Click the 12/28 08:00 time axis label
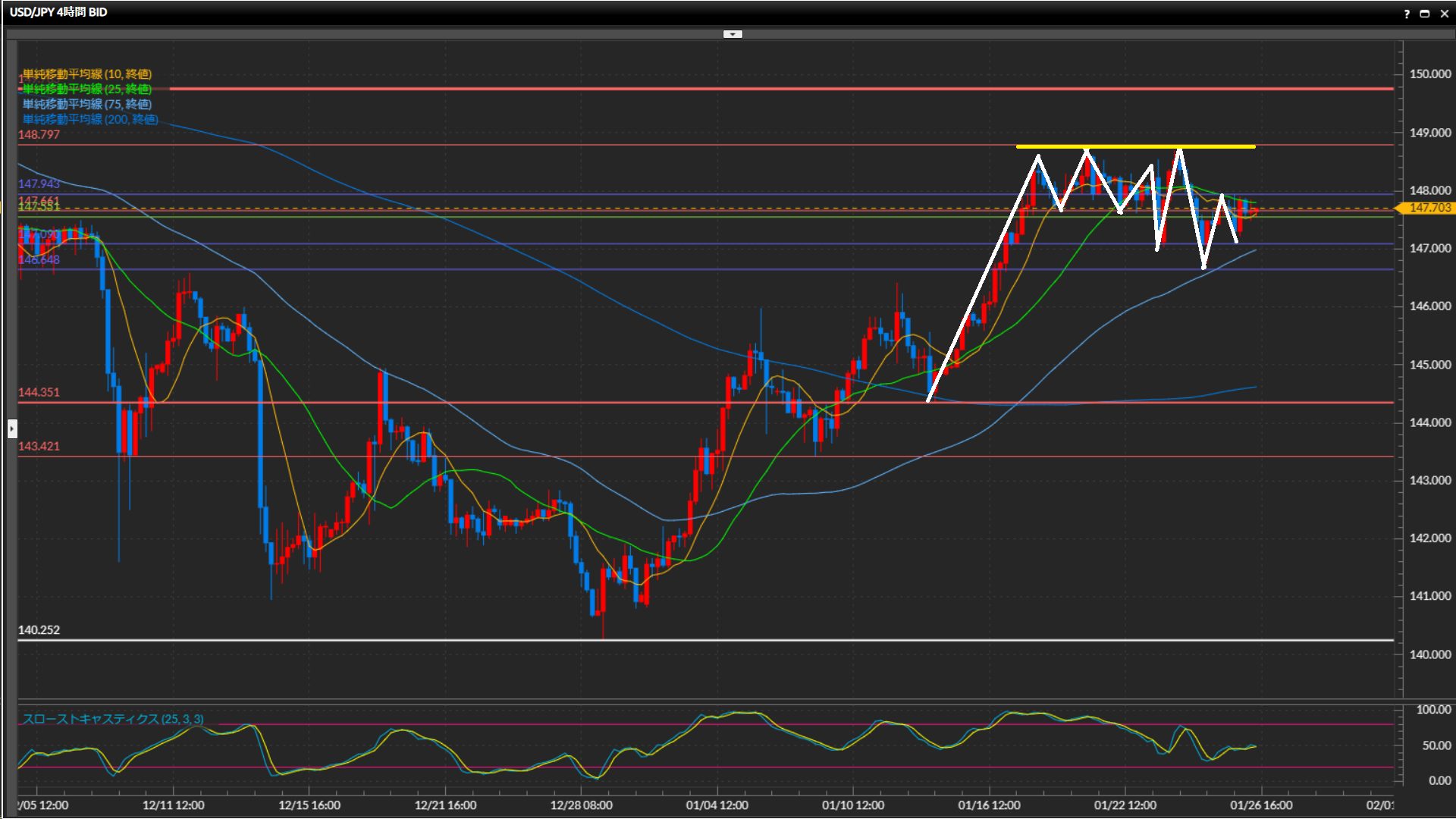This screenshot has height=819, width=1456. (x=581, y=805)
